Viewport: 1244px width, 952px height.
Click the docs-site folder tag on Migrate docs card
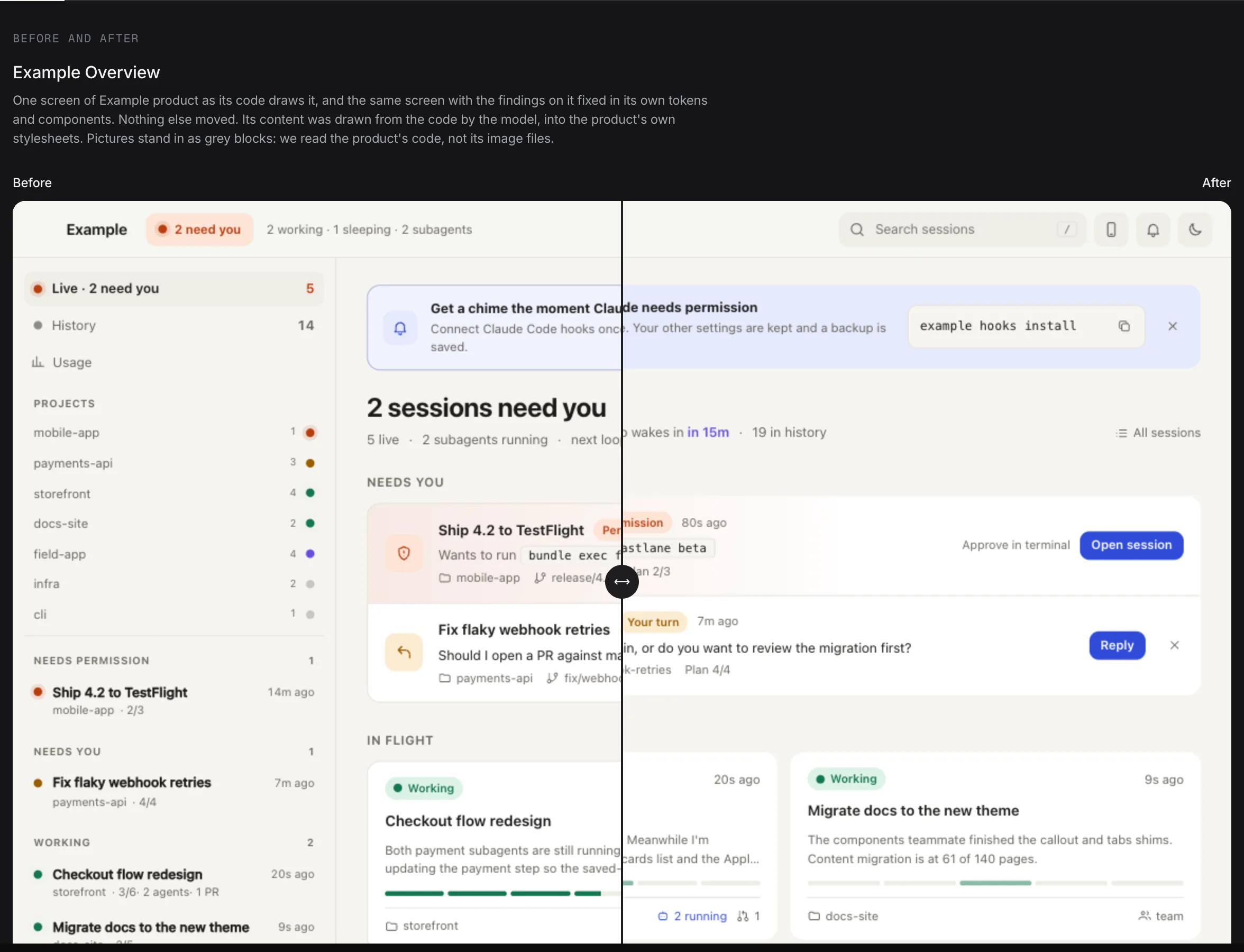point(843,916)
